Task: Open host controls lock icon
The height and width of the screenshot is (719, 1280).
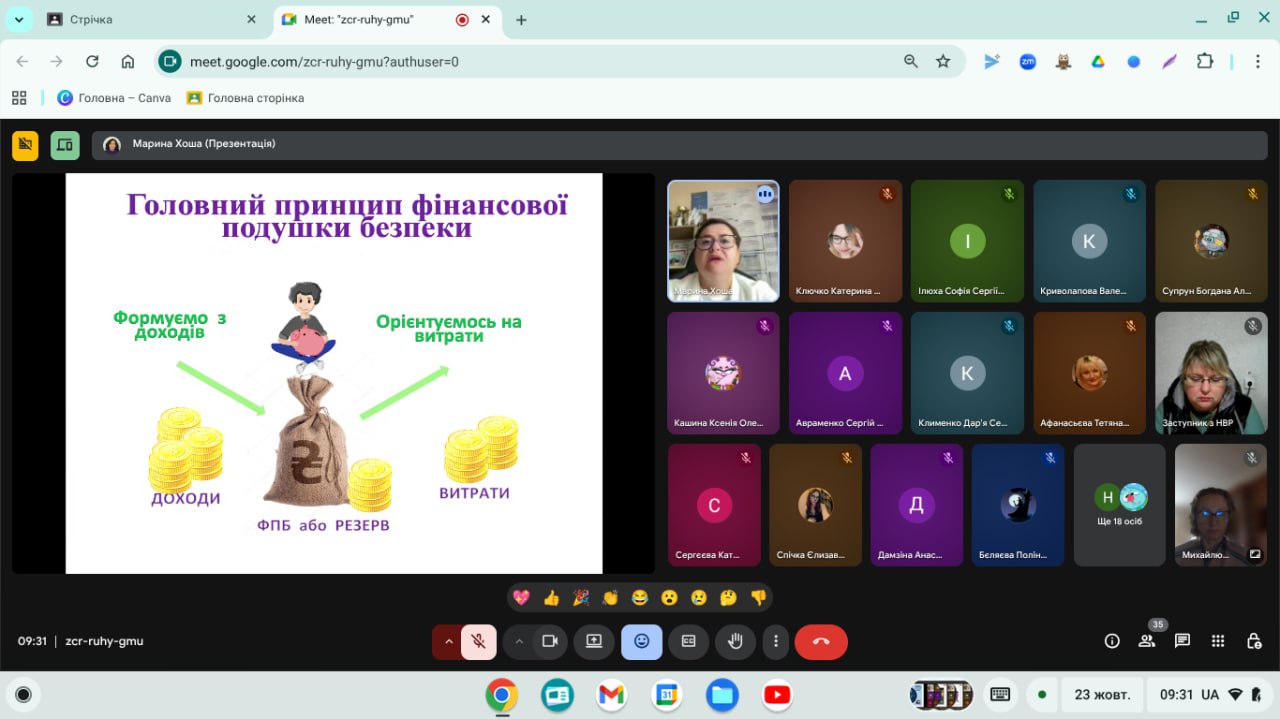Action: pos(1253,641)
